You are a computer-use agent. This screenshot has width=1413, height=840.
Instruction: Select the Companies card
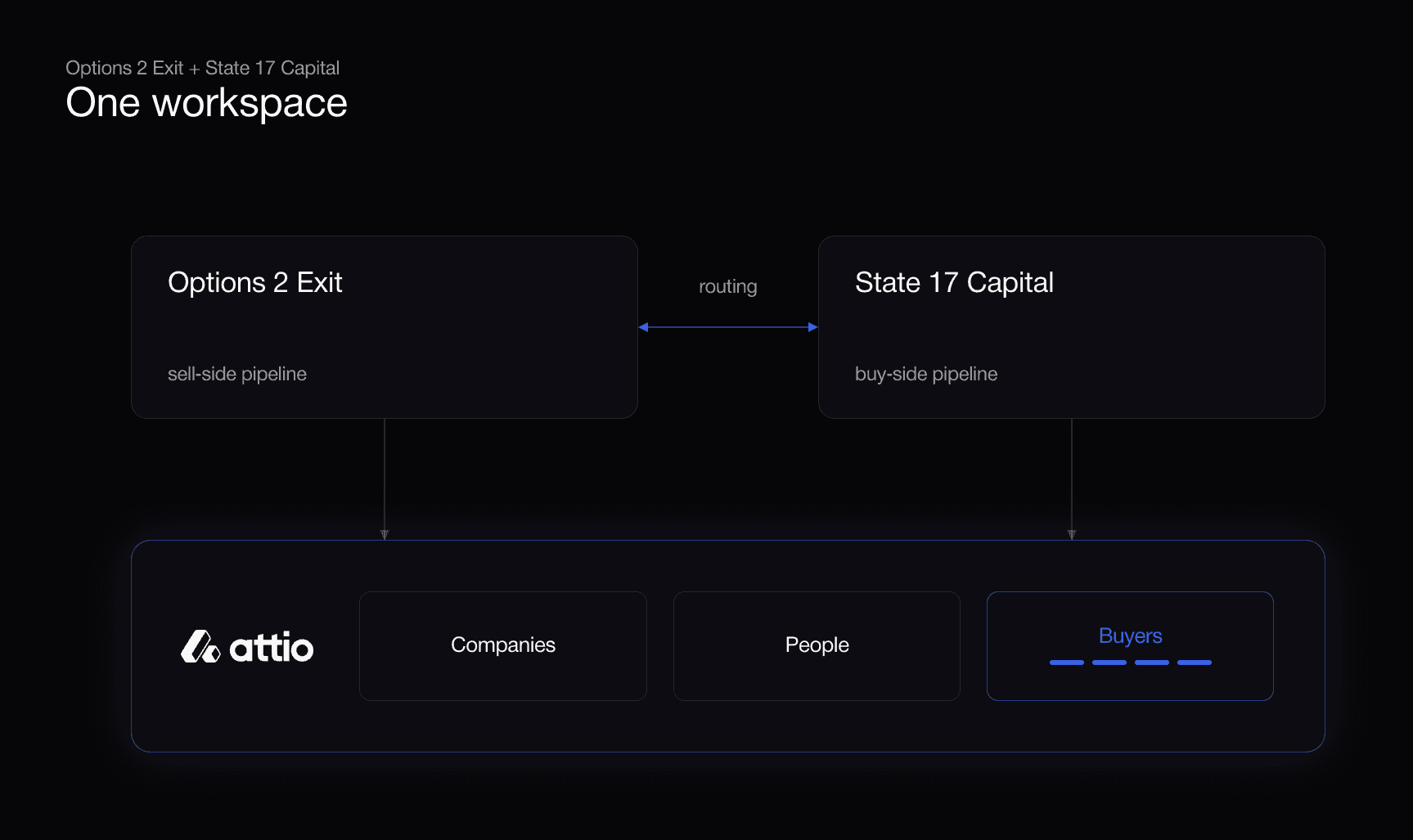point(503,646)
